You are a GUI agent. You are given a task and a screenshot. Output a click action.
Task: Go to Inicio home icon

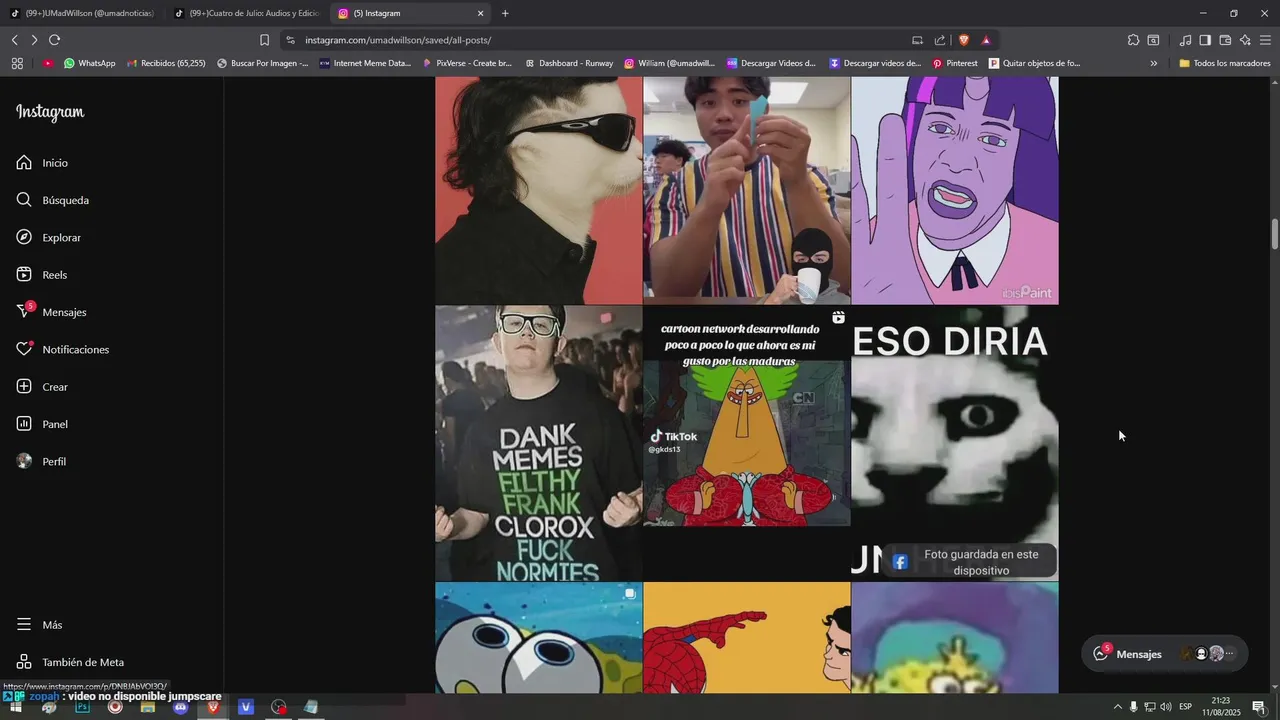point(24,162)
